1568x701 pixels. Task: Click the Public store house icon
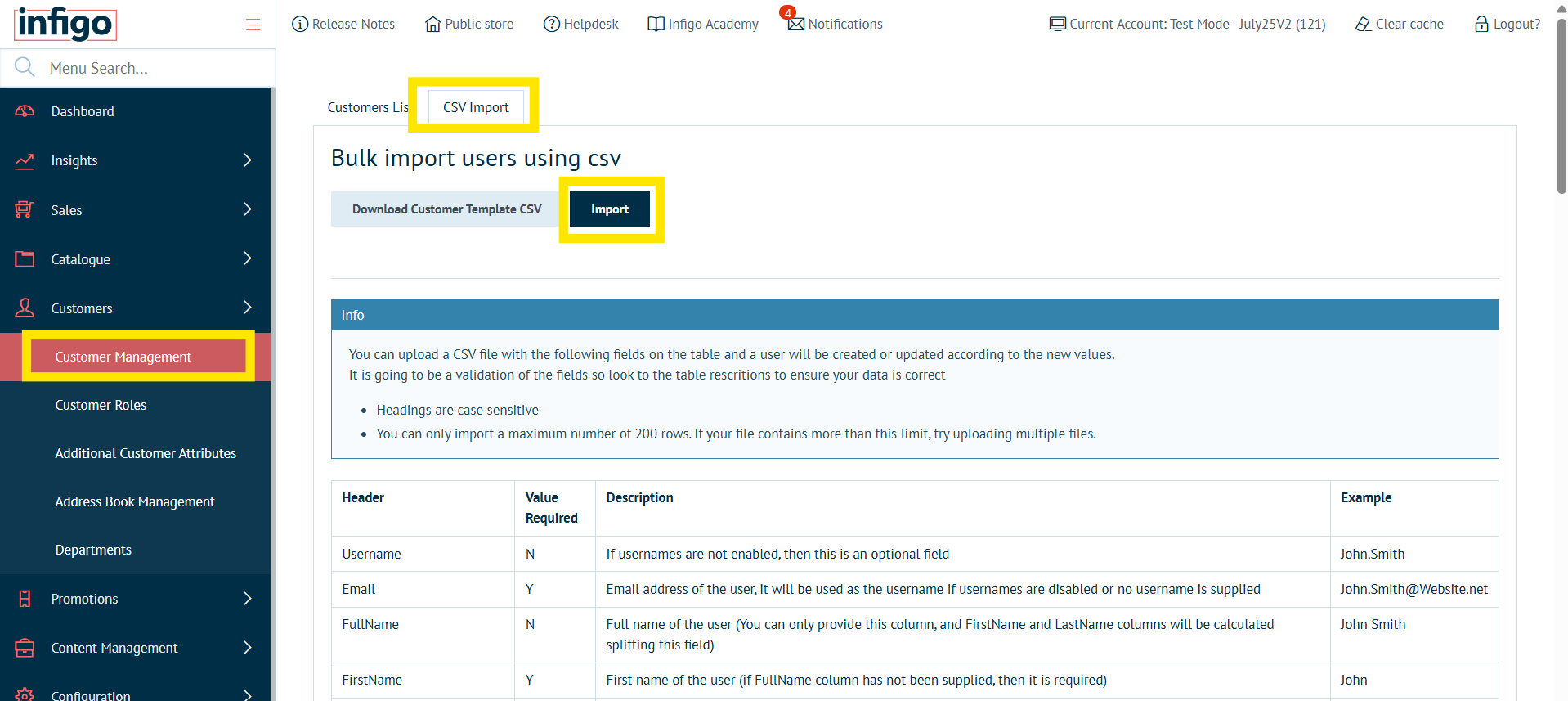tap(433, 24)
